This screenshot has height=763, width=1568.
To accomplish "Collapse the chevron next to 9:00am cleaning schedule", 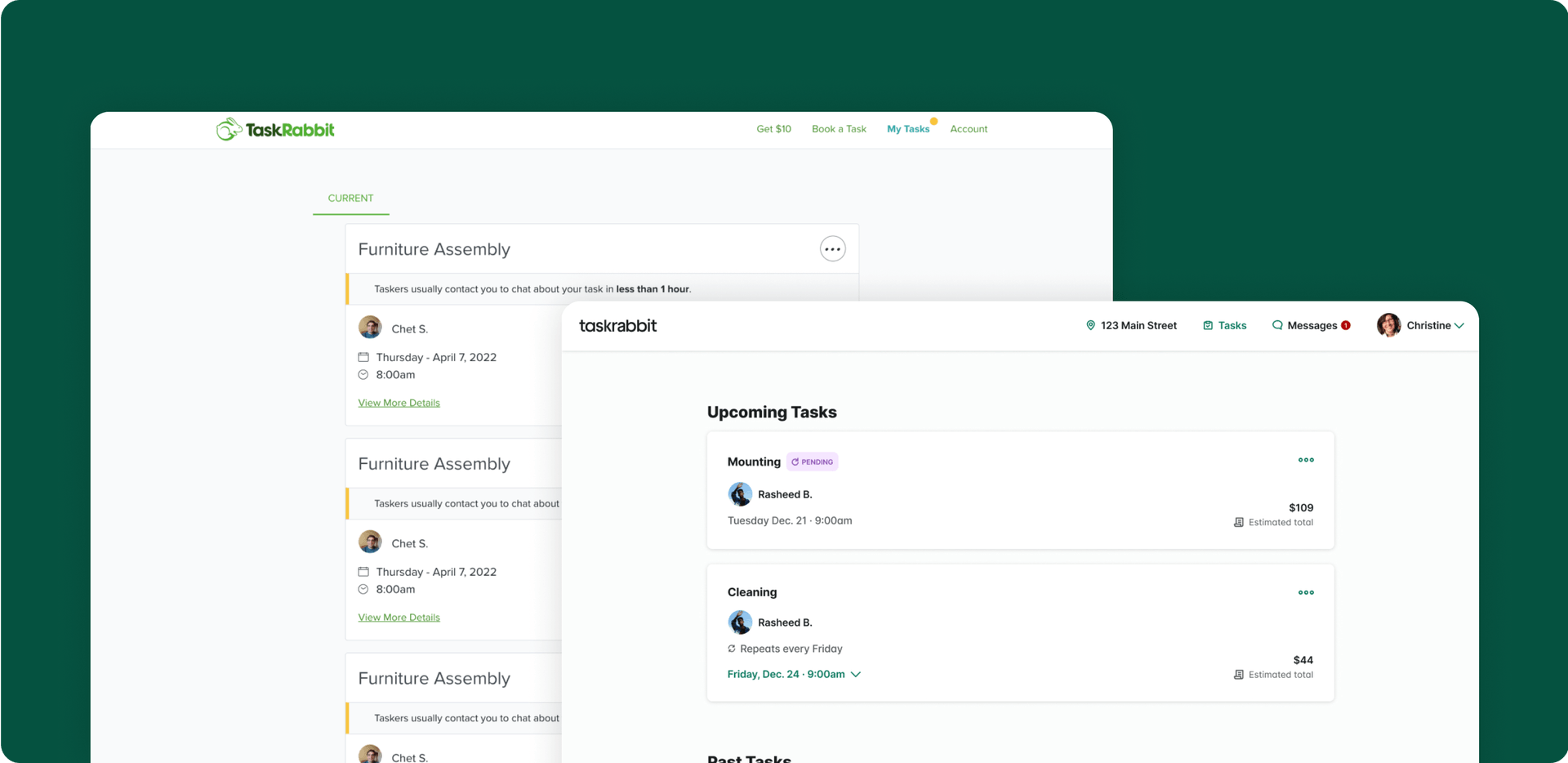I will pyautogui.click(x=856, y=674).
